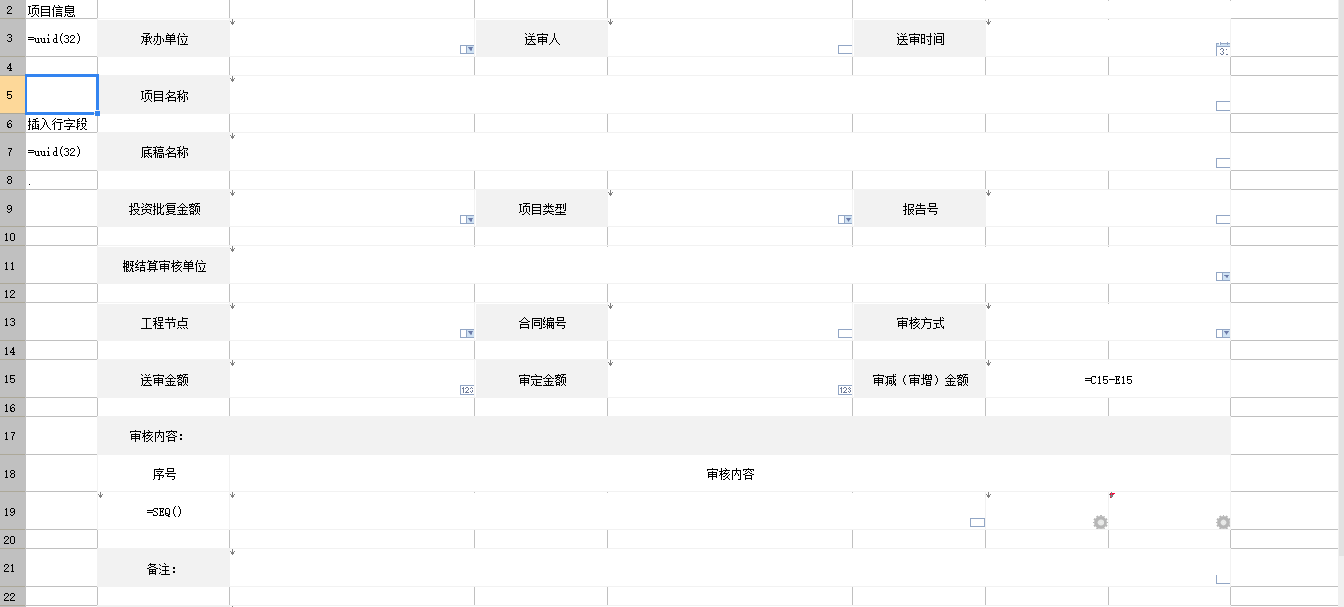Screen dimensions: 1344x607
Task: Click number widget icon in 审定金额 cell
Action: point(844,390)
